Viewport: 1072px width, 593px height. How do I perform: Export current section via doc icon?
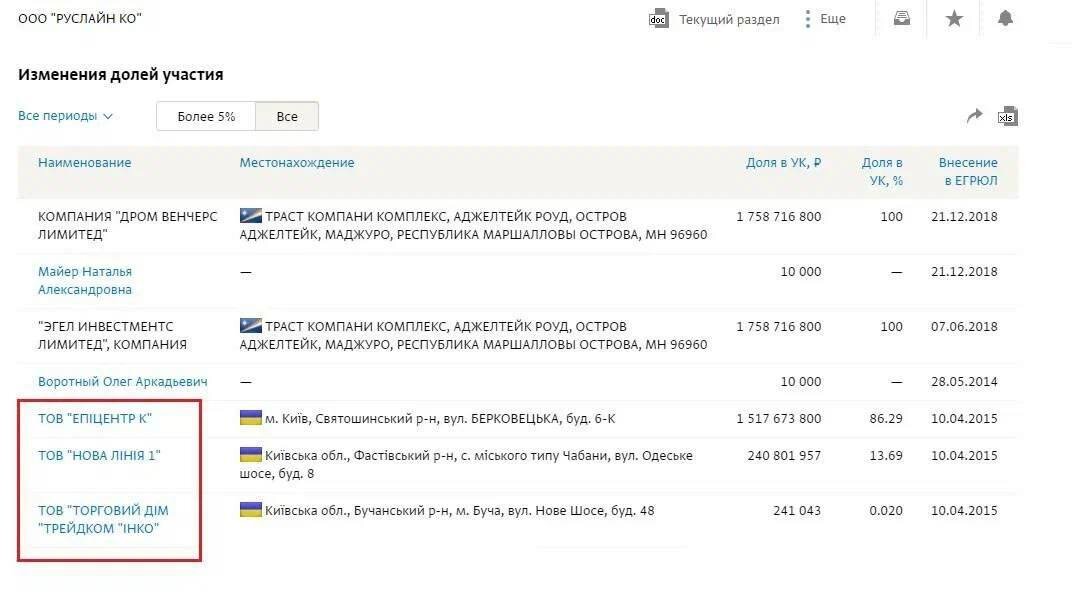658,19
